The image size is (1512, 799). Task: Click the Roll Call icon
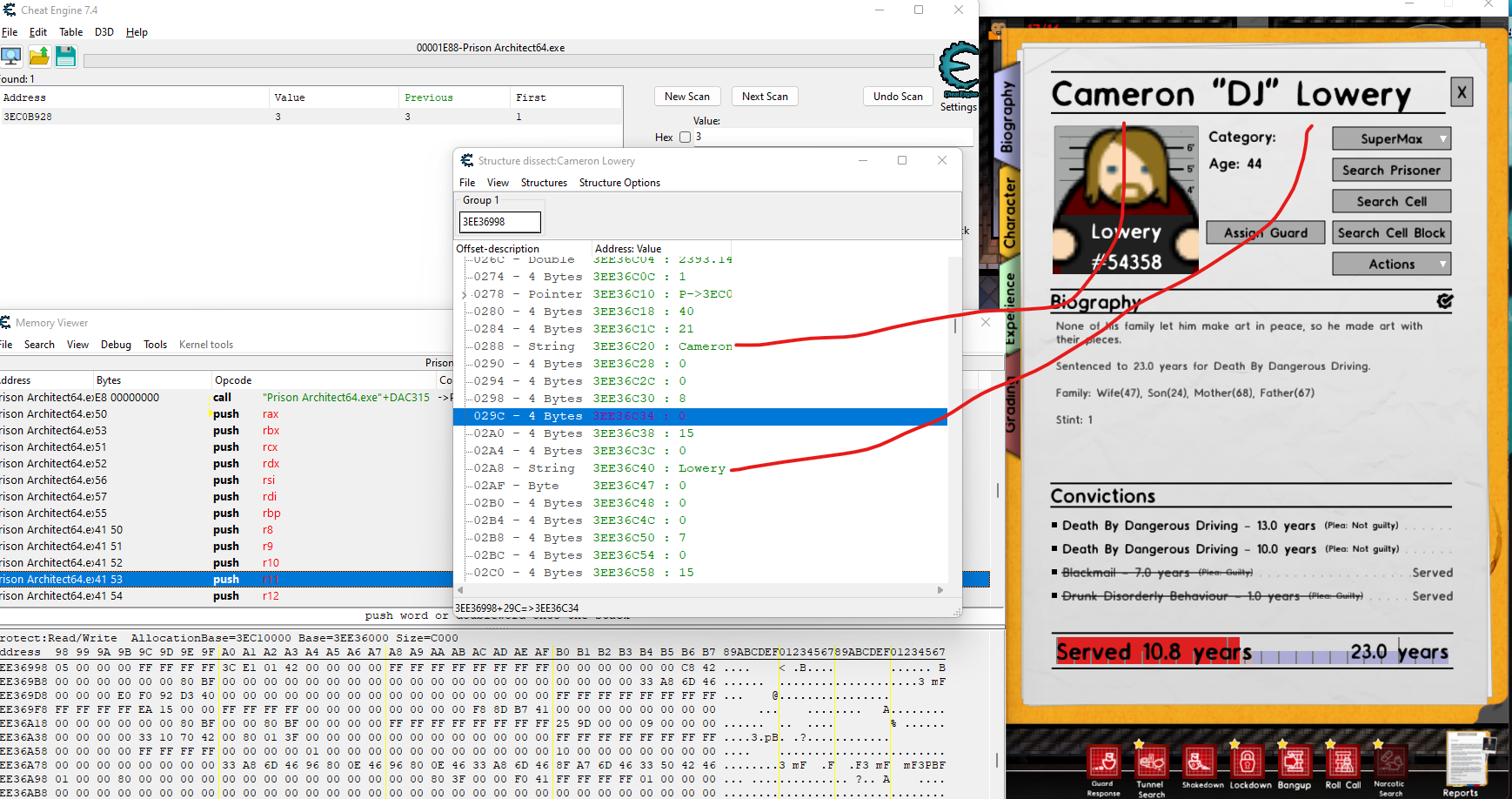pos(1342,762)
